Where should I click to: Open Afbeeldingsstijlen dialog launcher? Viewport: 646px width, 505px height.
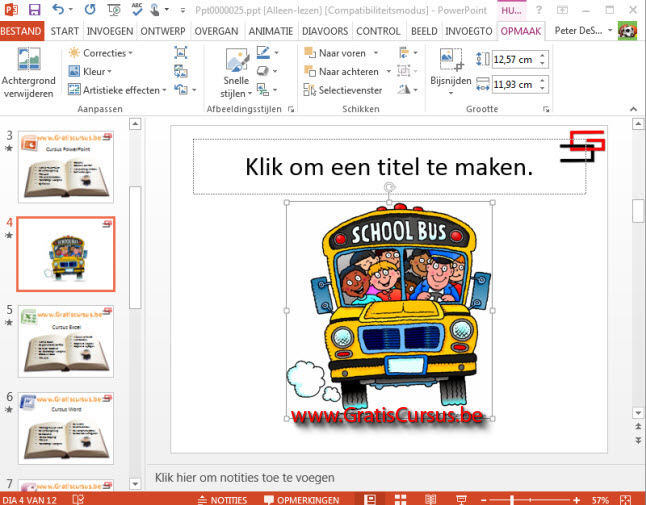coord(291,109)
